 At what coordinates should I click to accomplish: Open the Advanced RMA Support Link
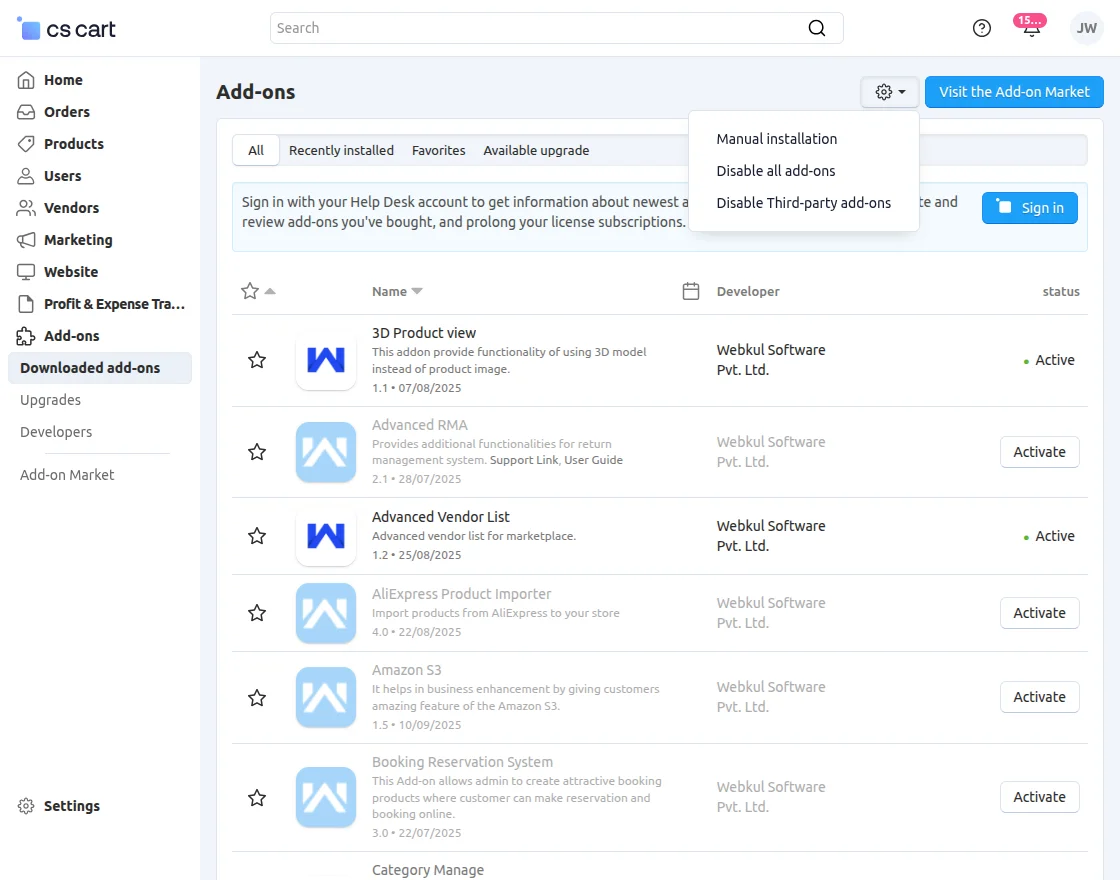tap(524, 460)
